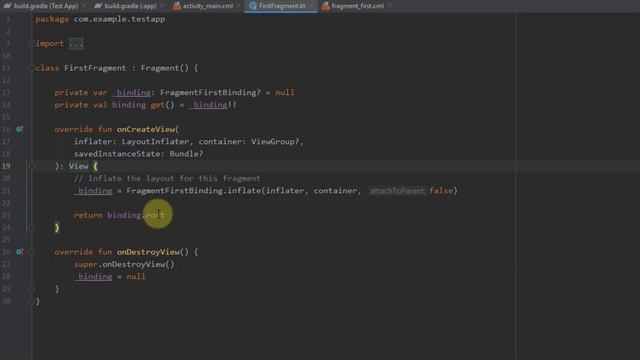Viewport: 640px width, 360px height.
Task: Click the XML file icon on fragment_first.xml tab
Action: click(325, 6)
